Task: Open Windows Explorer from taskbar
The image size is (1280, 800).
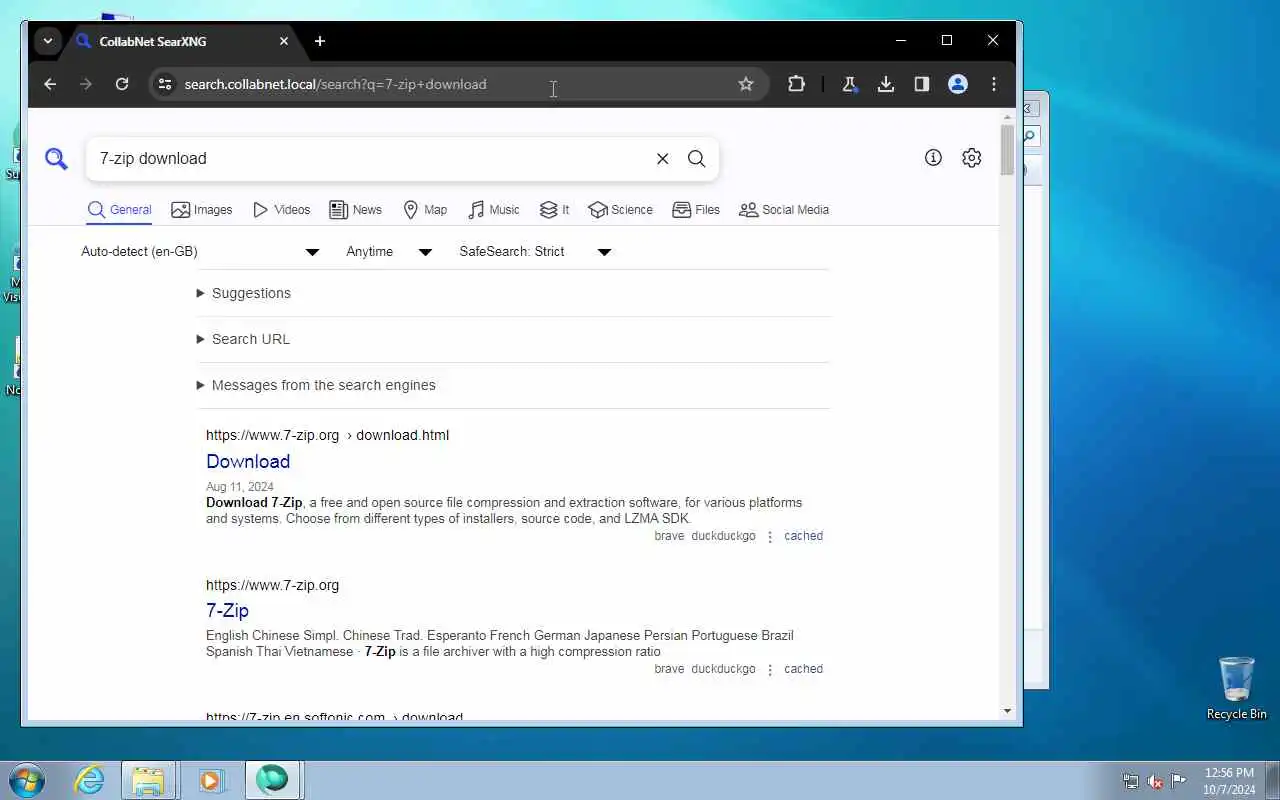Action: tap(148, 780)
